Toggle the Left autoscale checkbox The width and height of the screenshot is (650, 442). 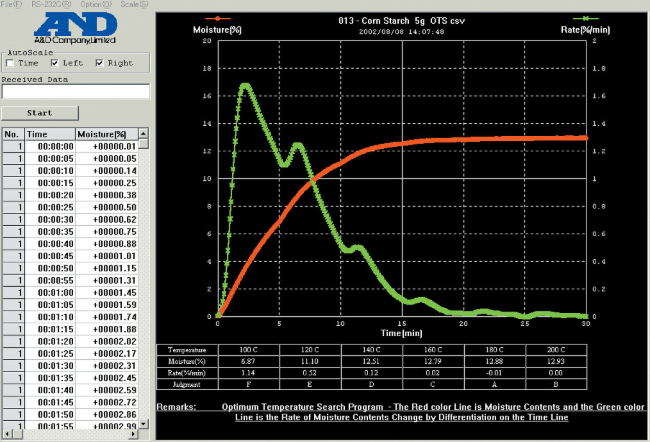(54, 63)
